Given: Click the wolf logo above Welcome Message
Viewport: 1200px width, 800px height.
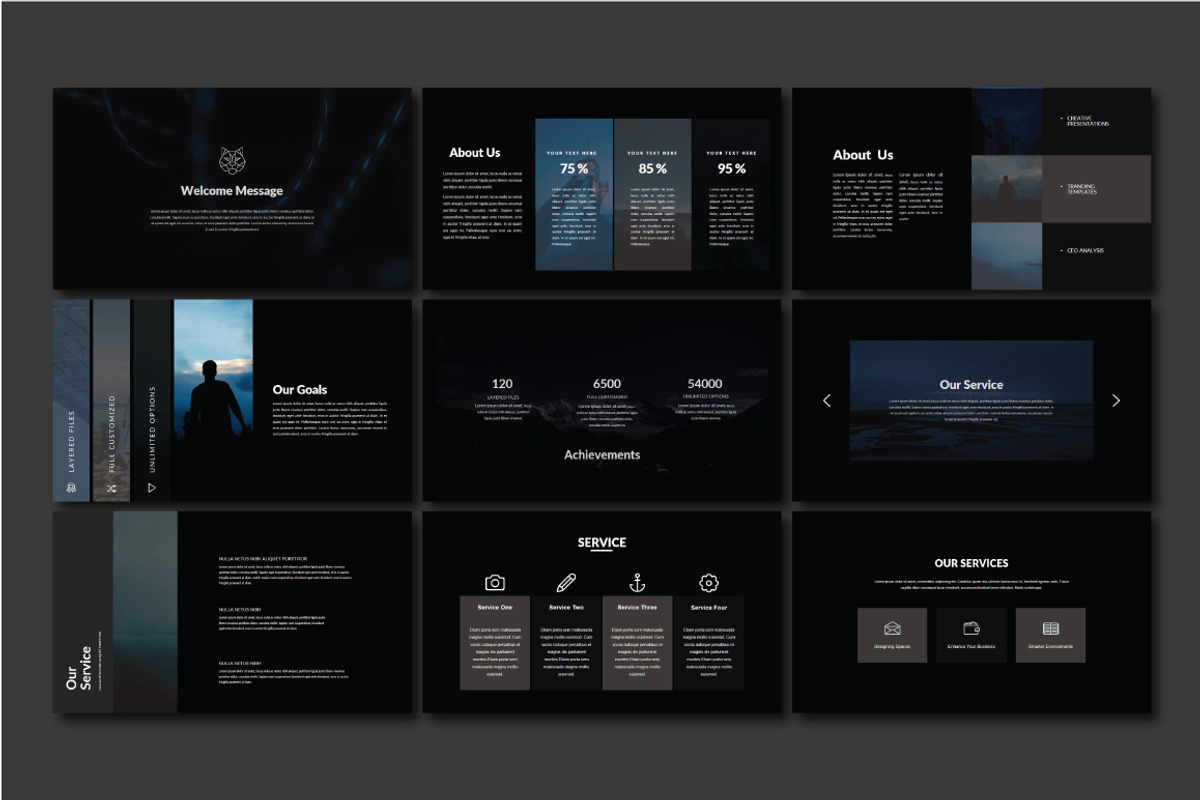Looking at the screenshot, I should (232, 161).
